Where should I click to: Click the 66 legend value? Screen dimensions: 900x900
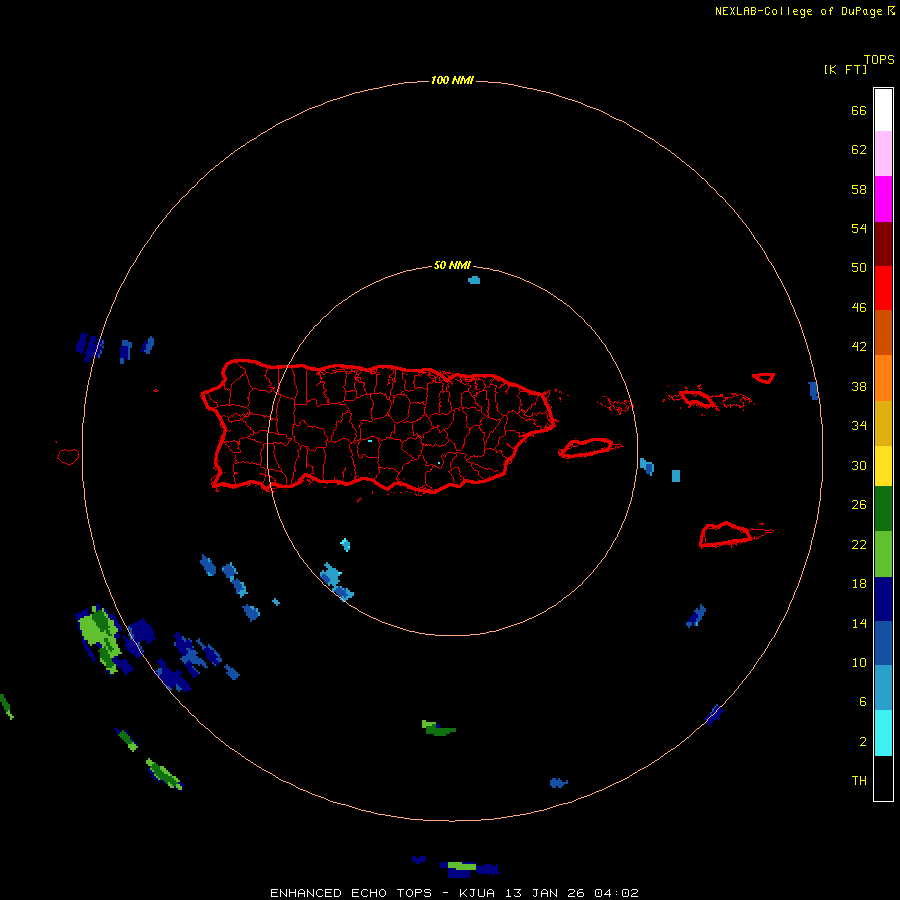click(859, 110)
